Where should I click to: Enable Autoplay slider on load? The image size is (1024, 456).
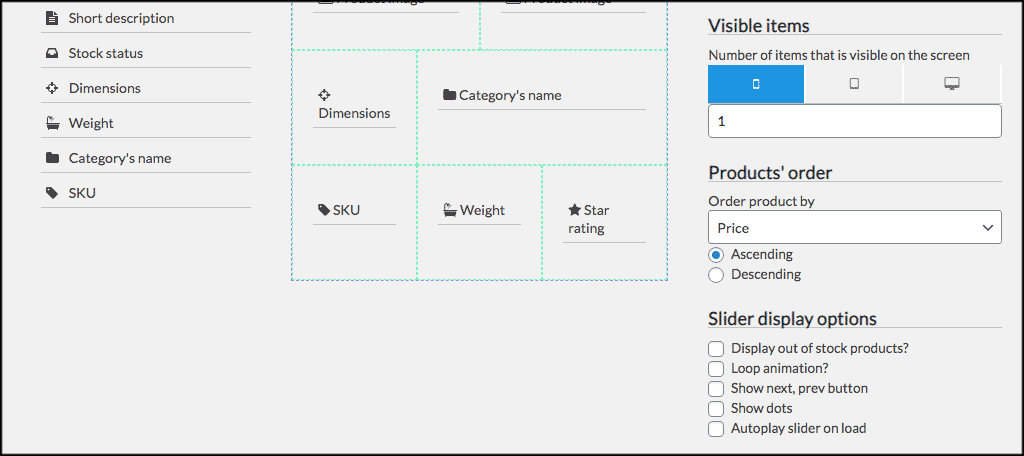[716, 429]
